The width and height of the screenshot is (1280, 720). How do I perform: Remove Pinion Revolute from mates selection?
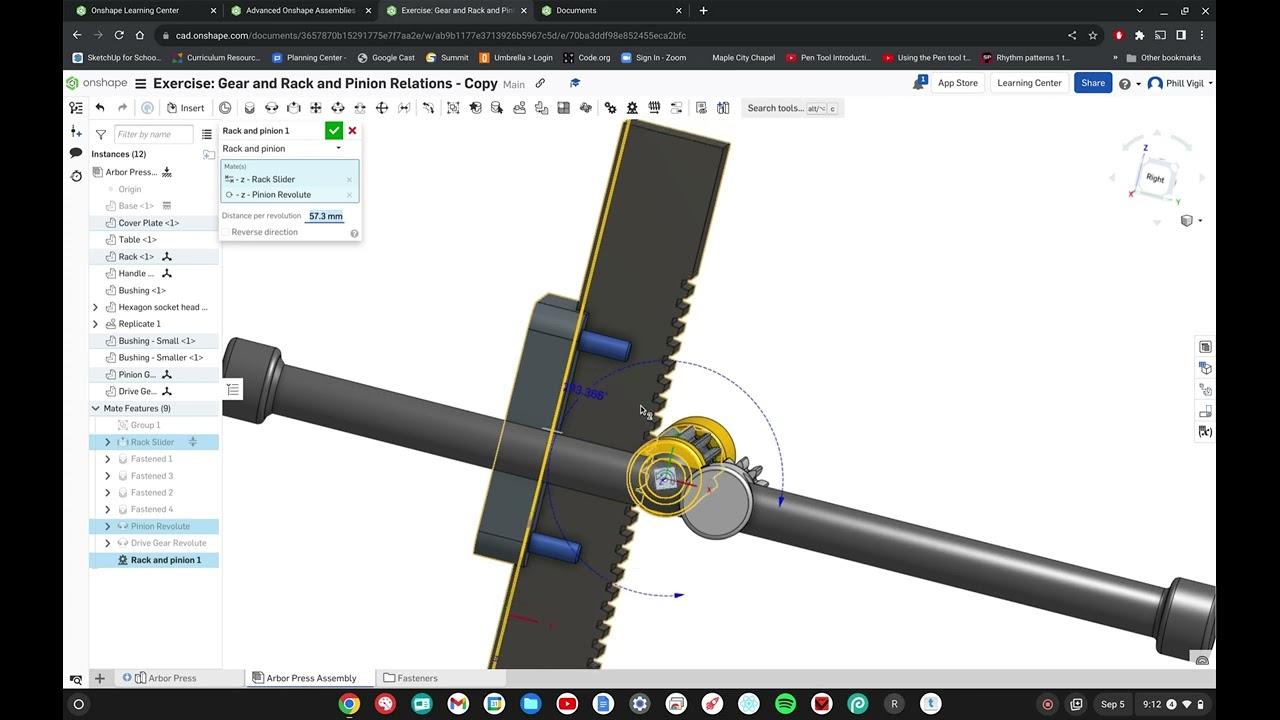349,195
